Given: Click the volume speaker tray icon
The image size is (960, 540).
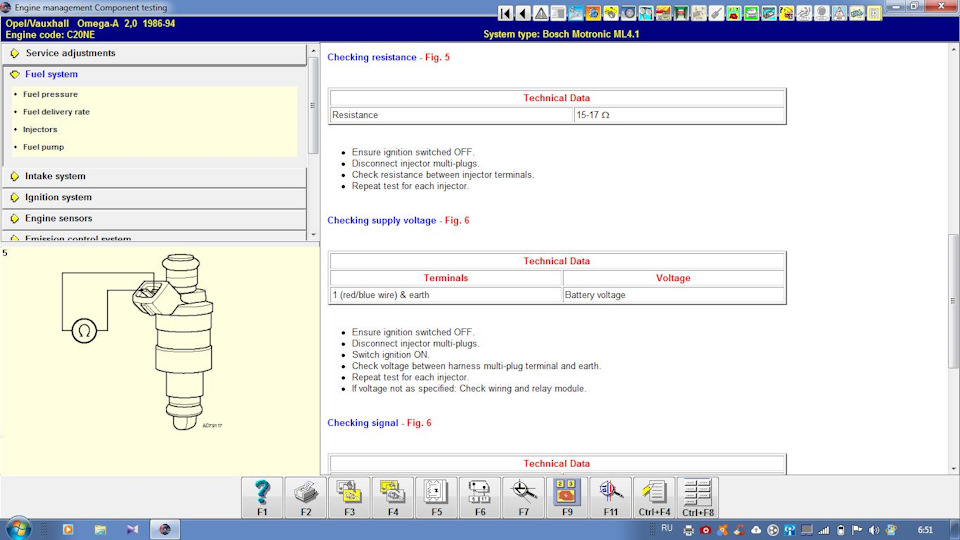Looking at the screenshot, I should click(x=874, y=530).
